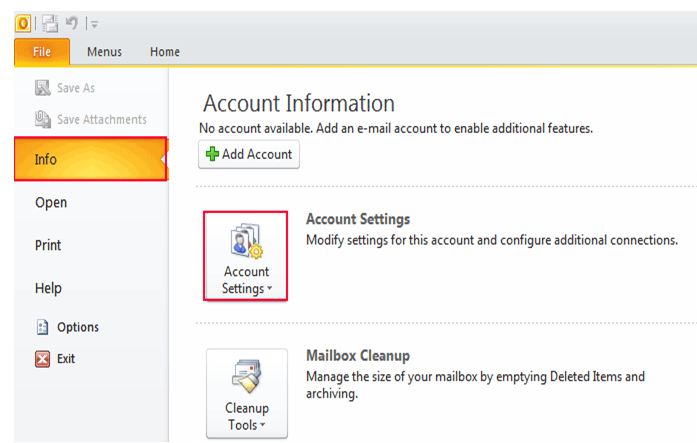Go to the Print section
Image resolution: width=697 pixels, height=443 pixels.
(48, 245)
